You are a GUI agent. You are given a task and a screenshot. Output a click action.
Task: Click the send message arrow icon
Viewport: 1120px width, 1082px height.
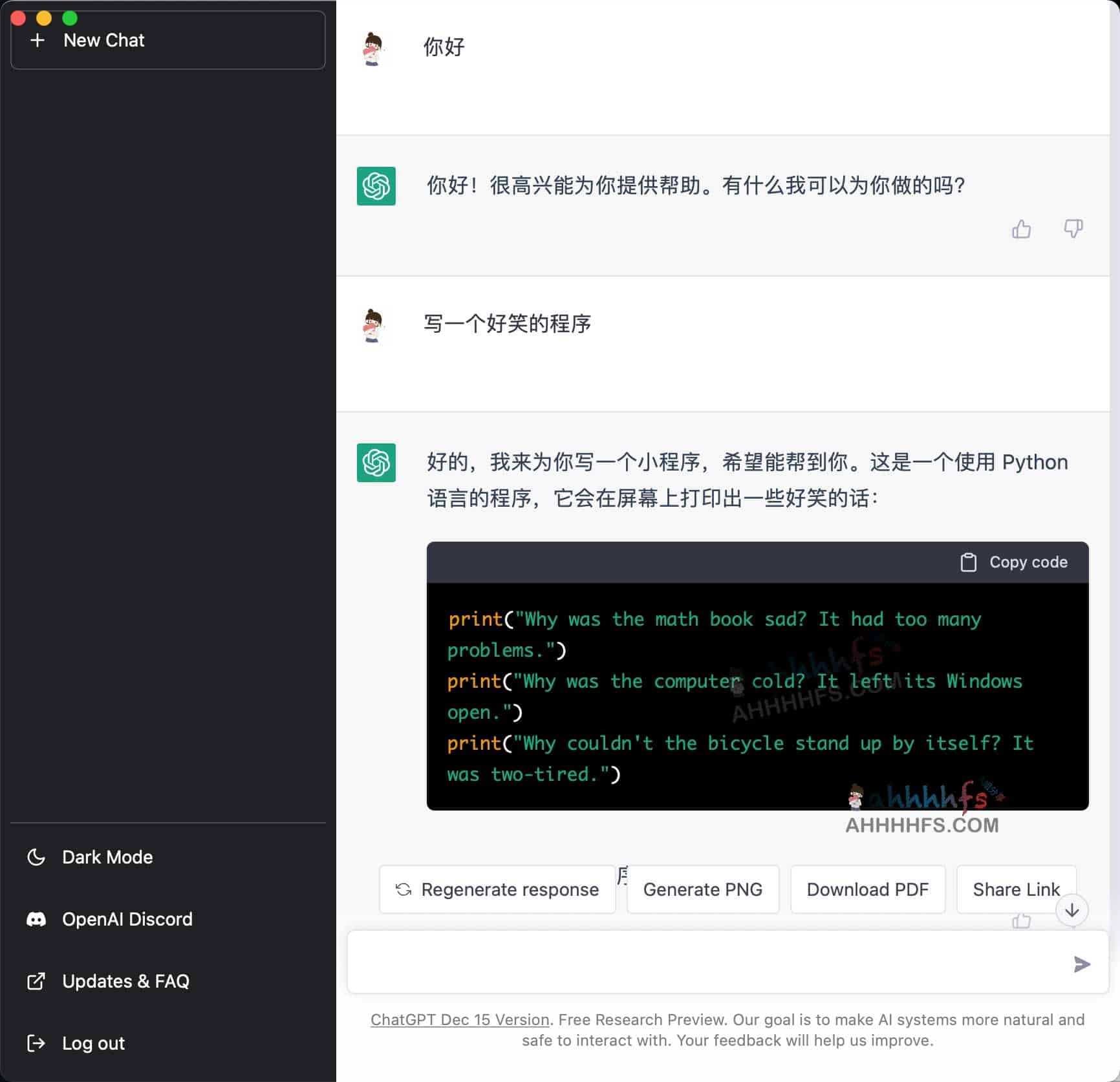pos(1079,964)
